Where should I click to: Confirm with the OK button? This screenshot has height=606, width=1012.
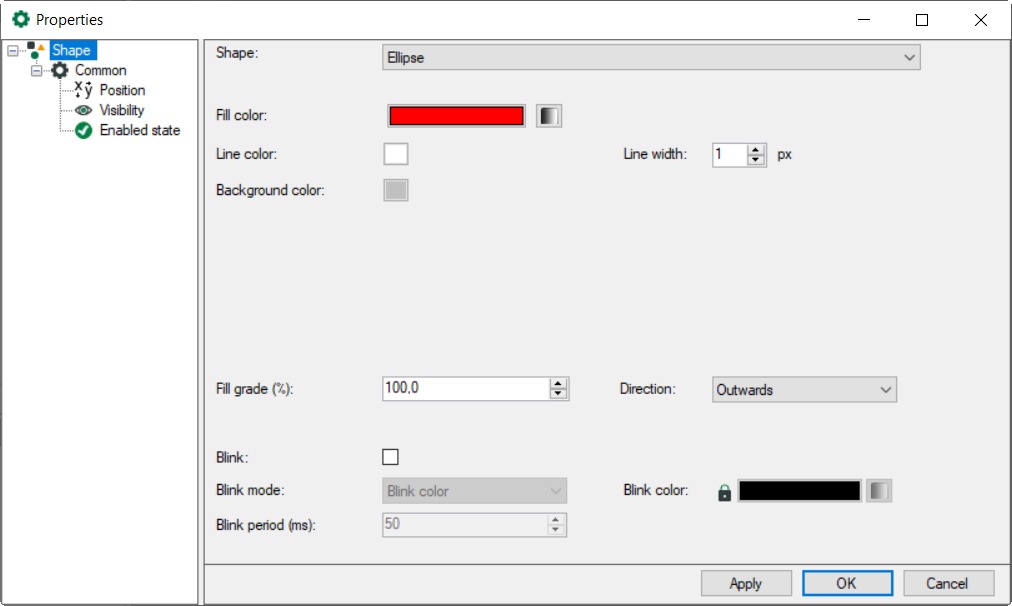tap(847, 583)
